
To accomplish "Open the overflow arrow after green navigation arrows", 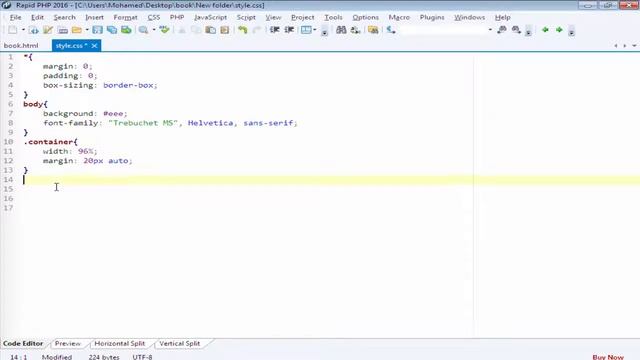I will (x=571, y=31).
